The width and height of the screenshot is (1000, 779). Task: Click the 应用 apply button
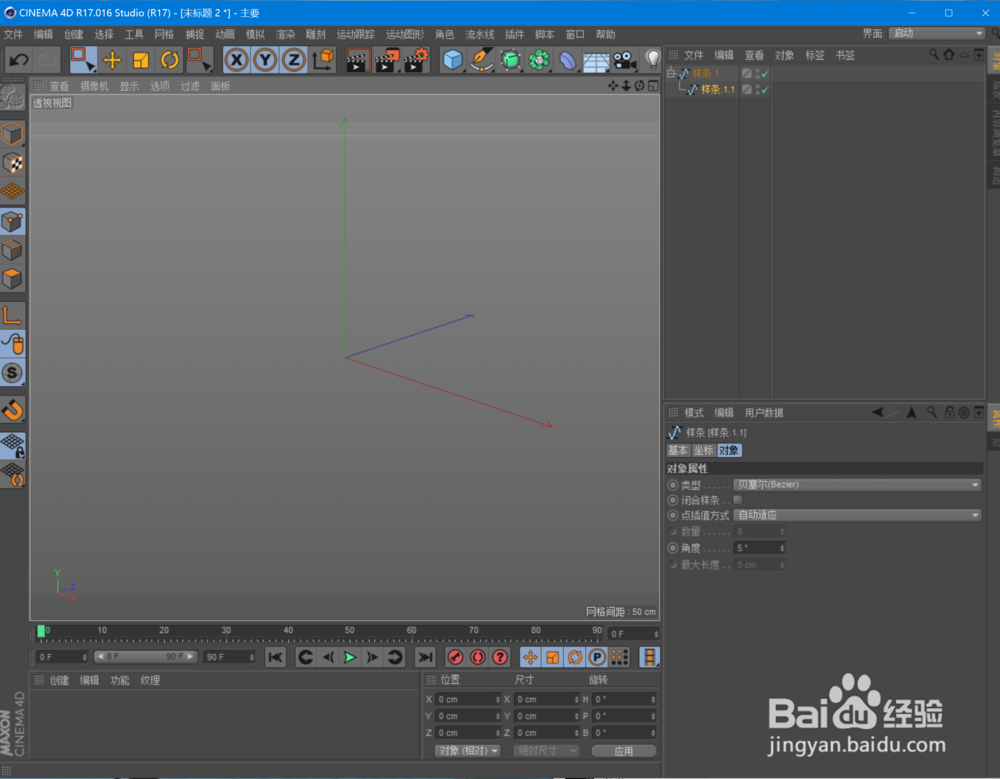click(624, 751)
